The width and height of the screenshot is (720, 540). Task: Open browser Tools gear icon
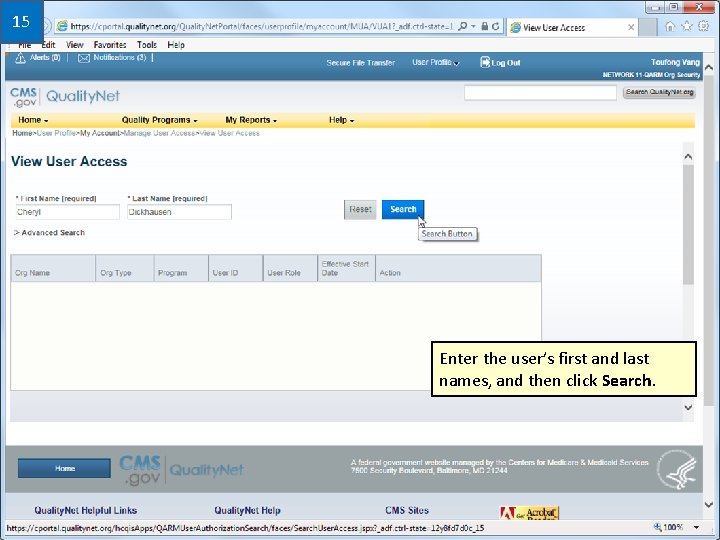click(x=703, y=26)
